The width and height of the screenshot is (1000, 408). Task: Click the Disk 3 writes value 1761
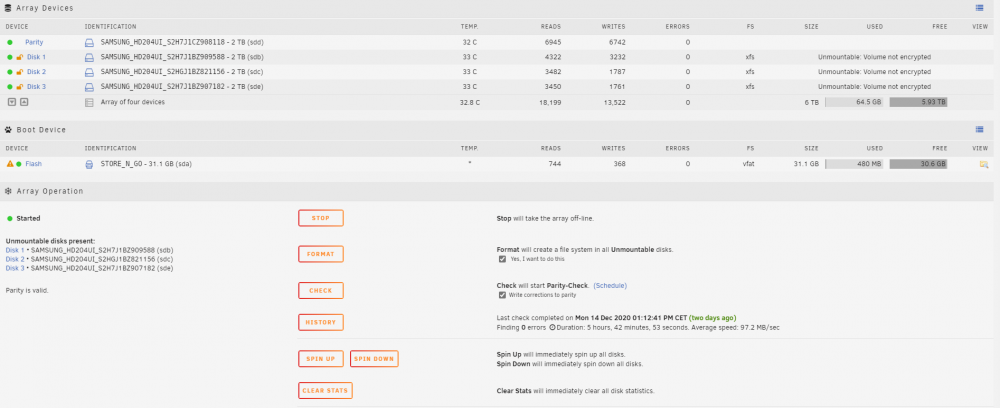[617, 87]
